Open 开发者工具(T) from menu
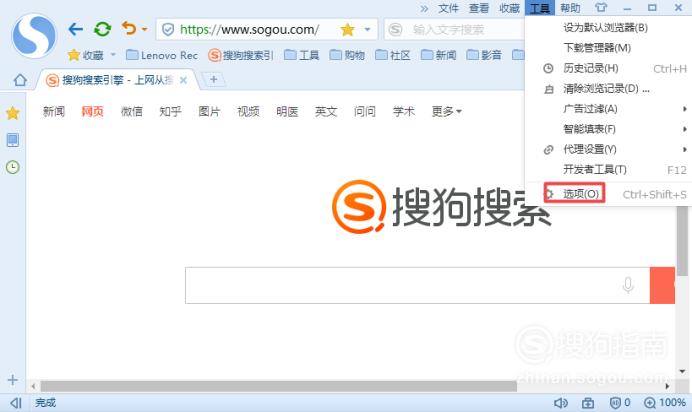The height and width of the screenshot is (412, 692). click(x=609, y=170)
